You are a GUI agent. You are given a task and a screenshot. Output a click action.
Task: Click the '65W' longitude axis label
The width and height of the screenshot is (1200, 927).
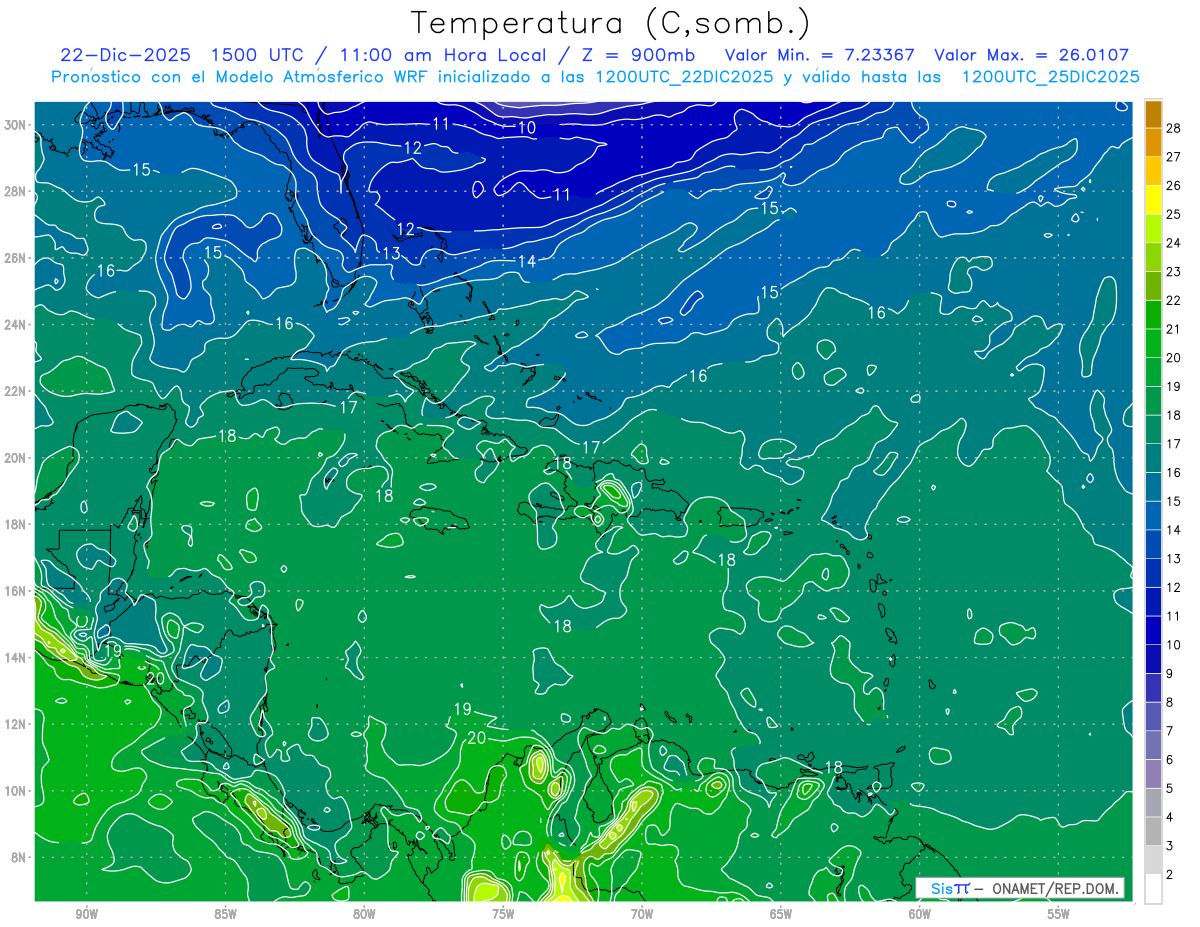[x=781, y=914]
